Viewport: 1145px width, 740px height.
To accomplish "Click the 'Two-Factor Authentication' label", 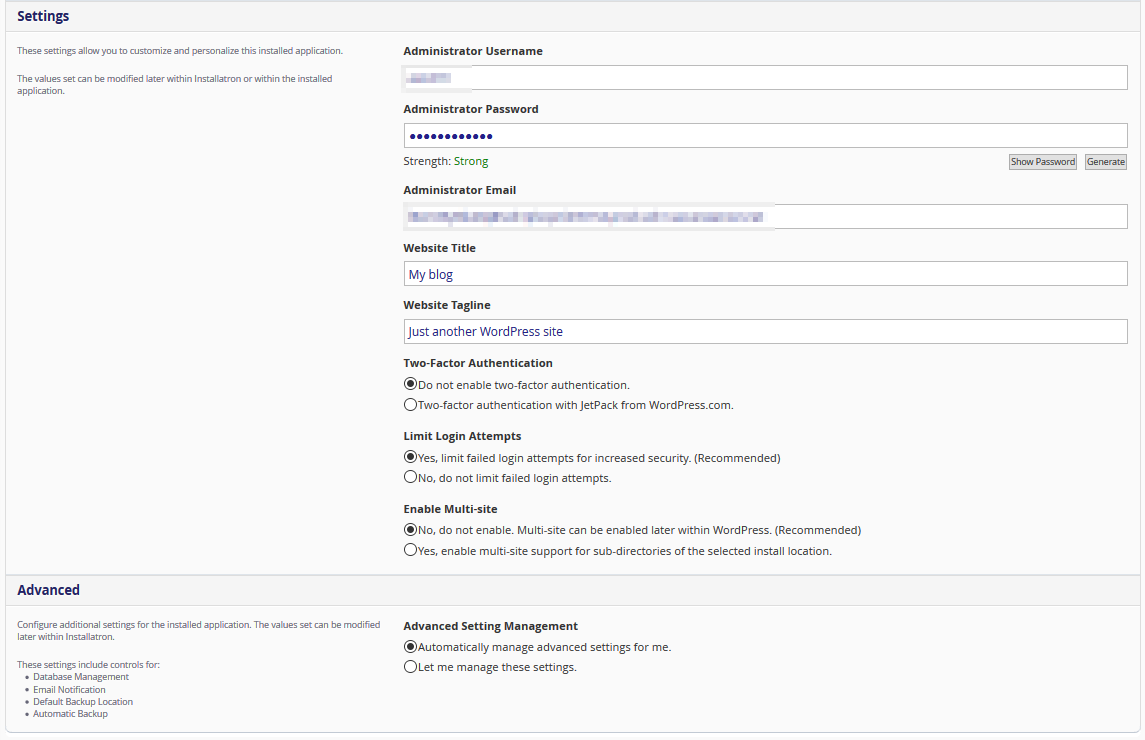I will [478, 363].
